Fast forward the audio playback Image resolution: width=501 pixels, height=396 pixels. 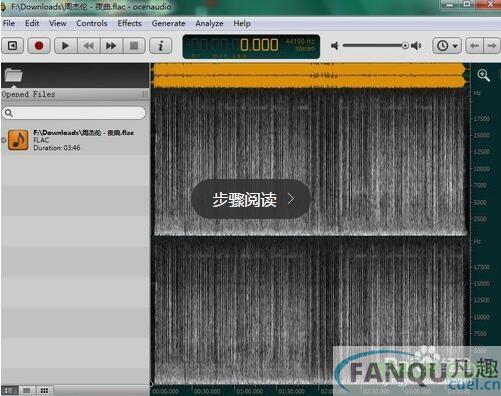(111, 46)
